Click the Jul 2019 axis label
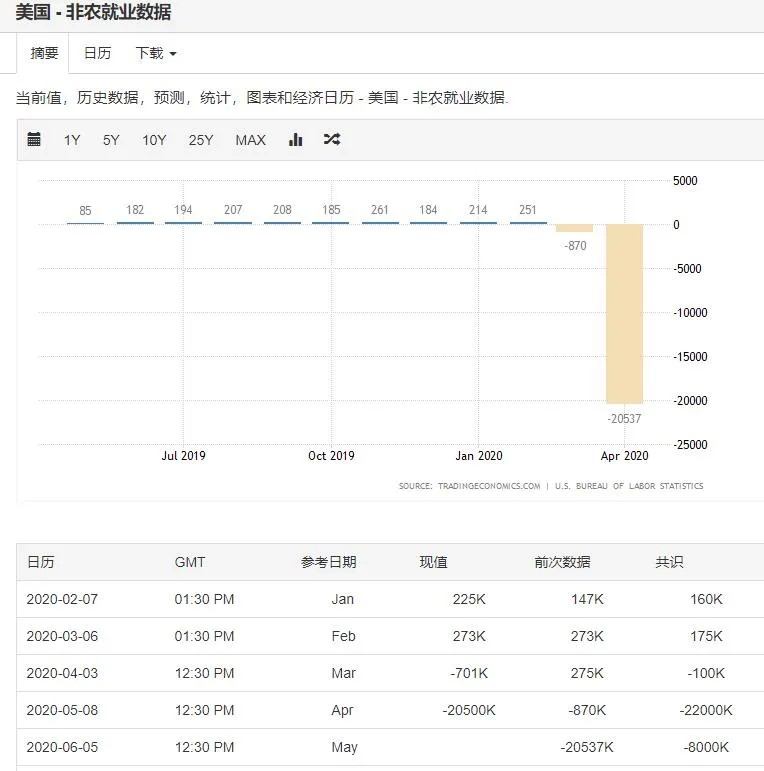 pos(183,456)
